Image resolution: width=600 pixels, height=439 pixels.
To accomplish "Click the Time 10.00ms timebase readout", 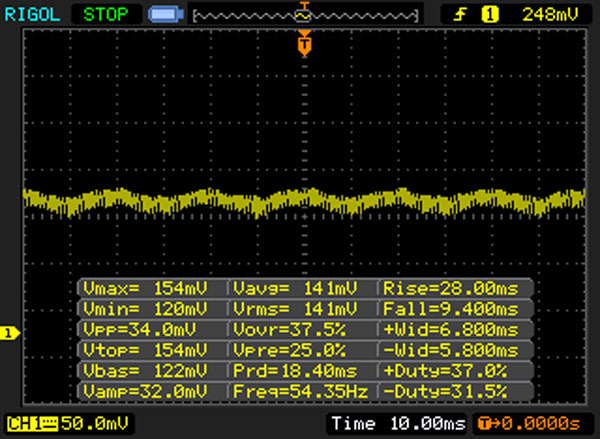I will 398,424.
